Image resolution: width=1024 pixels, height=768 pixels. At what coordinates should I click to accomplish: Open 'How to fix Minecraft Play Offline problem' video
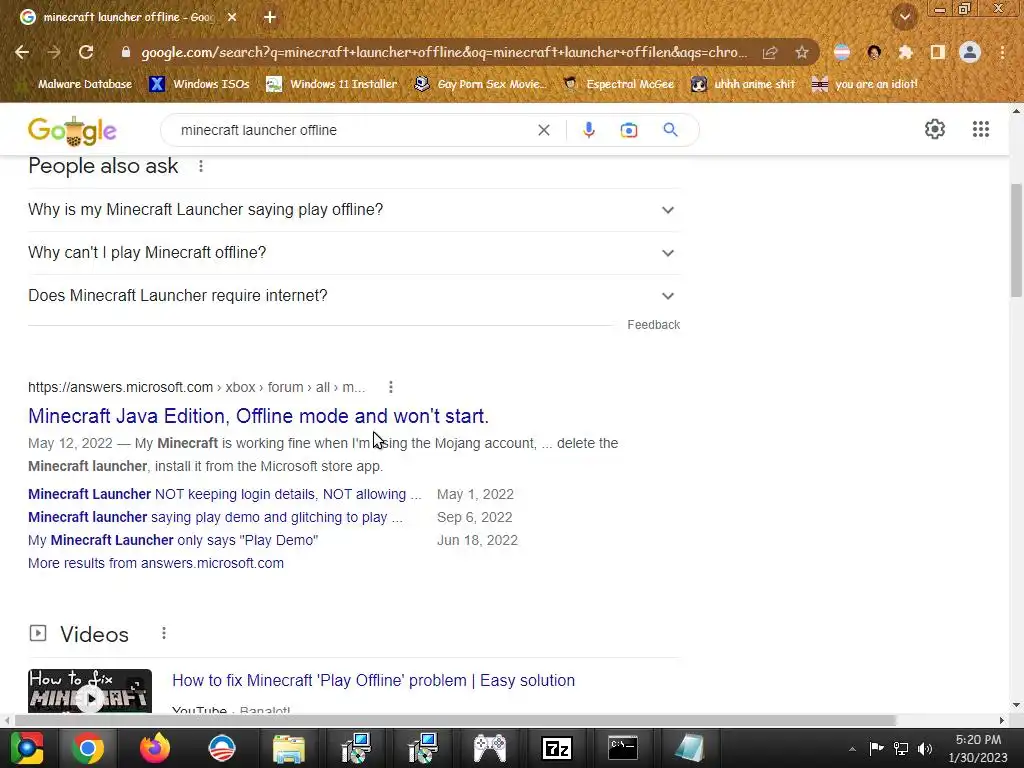[374, 680]
